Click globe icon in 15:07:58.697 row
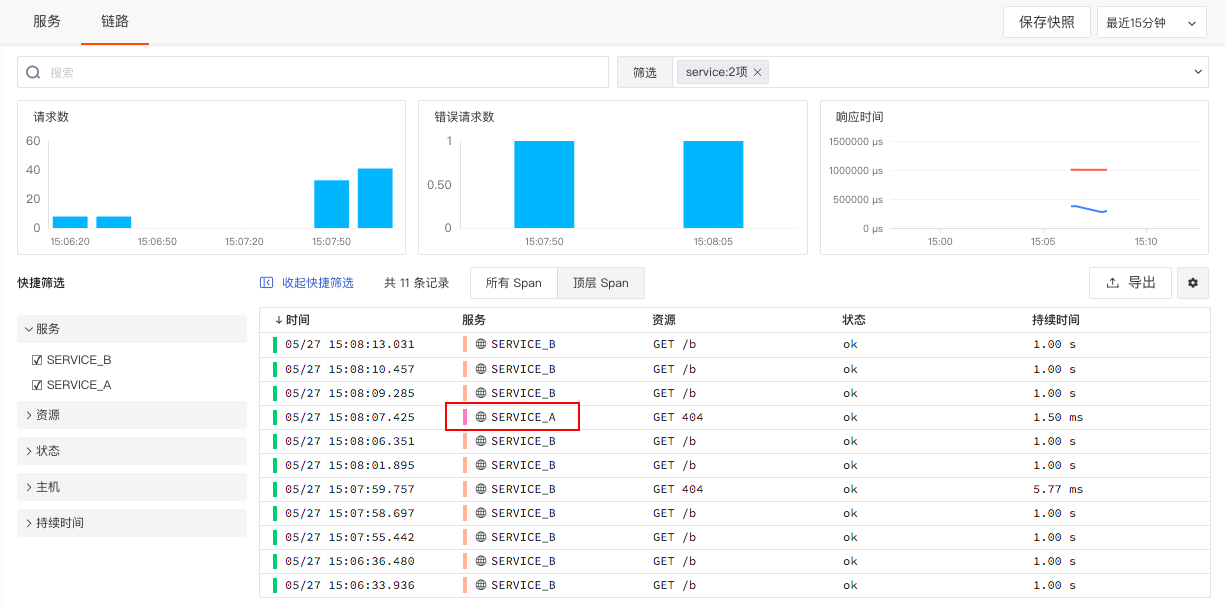 pyautogui.click(x=481, y=513)
